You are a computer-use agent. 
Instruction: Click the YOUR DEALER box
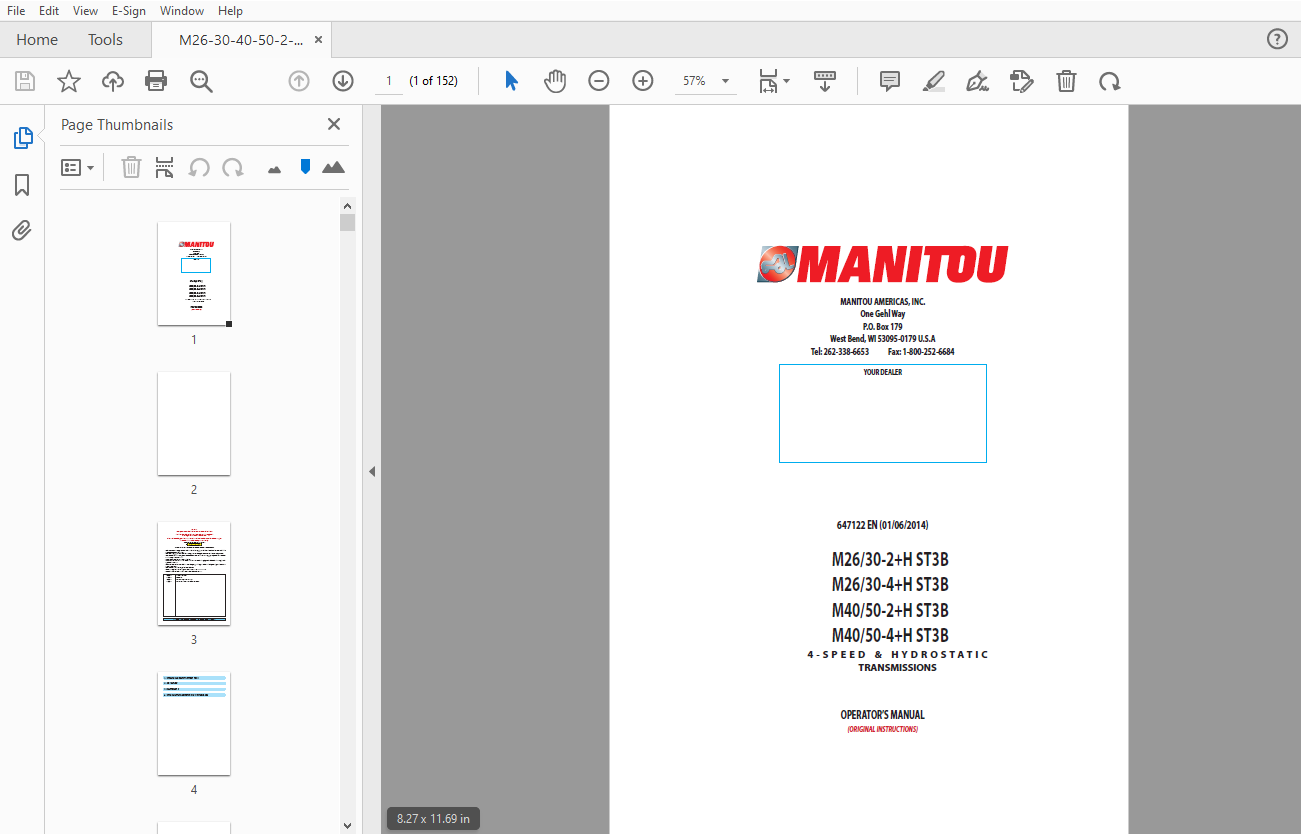[883, 413]
